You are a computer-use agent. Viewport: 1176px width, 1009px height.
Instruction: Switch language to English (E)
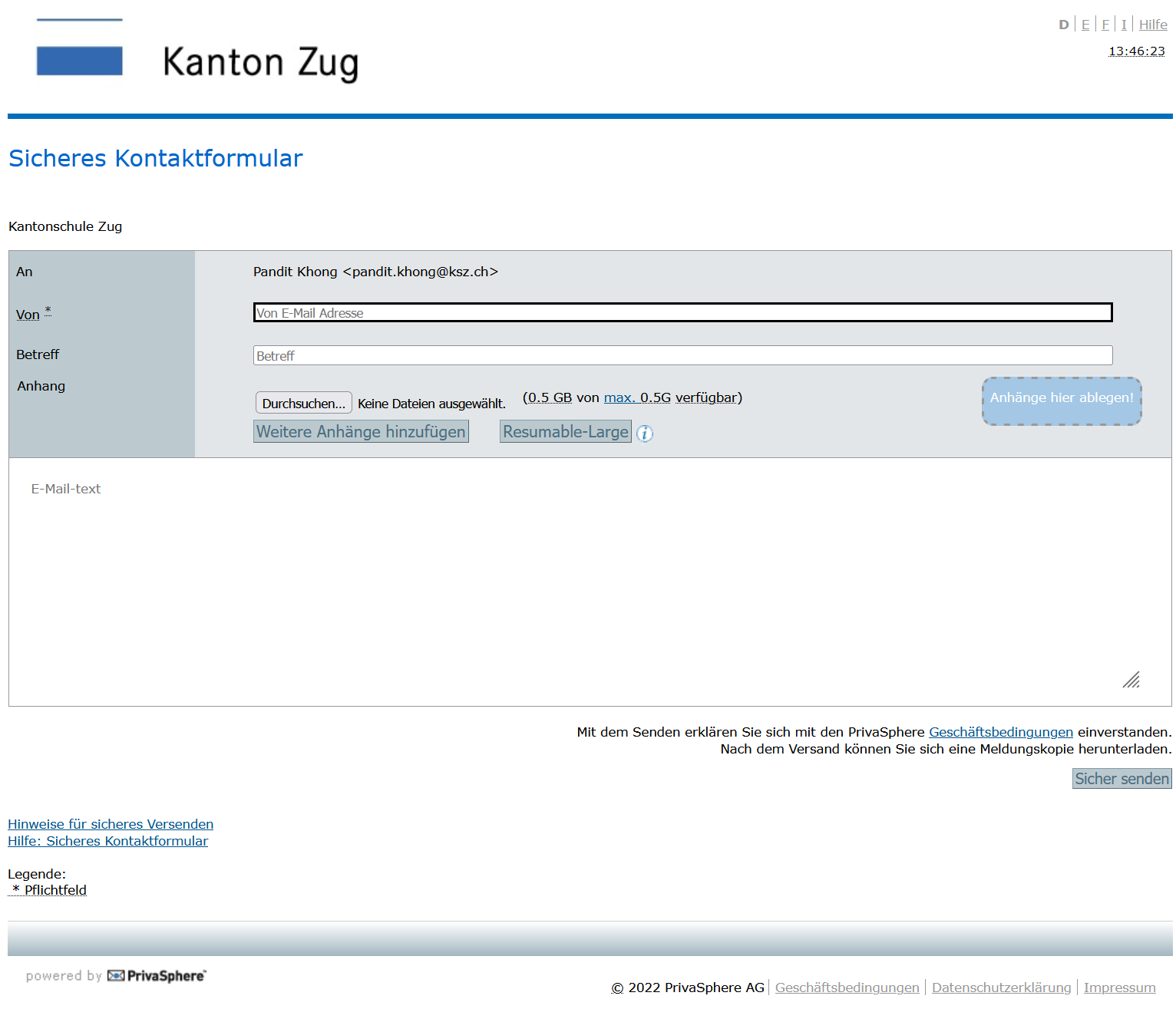(1085, 25)
